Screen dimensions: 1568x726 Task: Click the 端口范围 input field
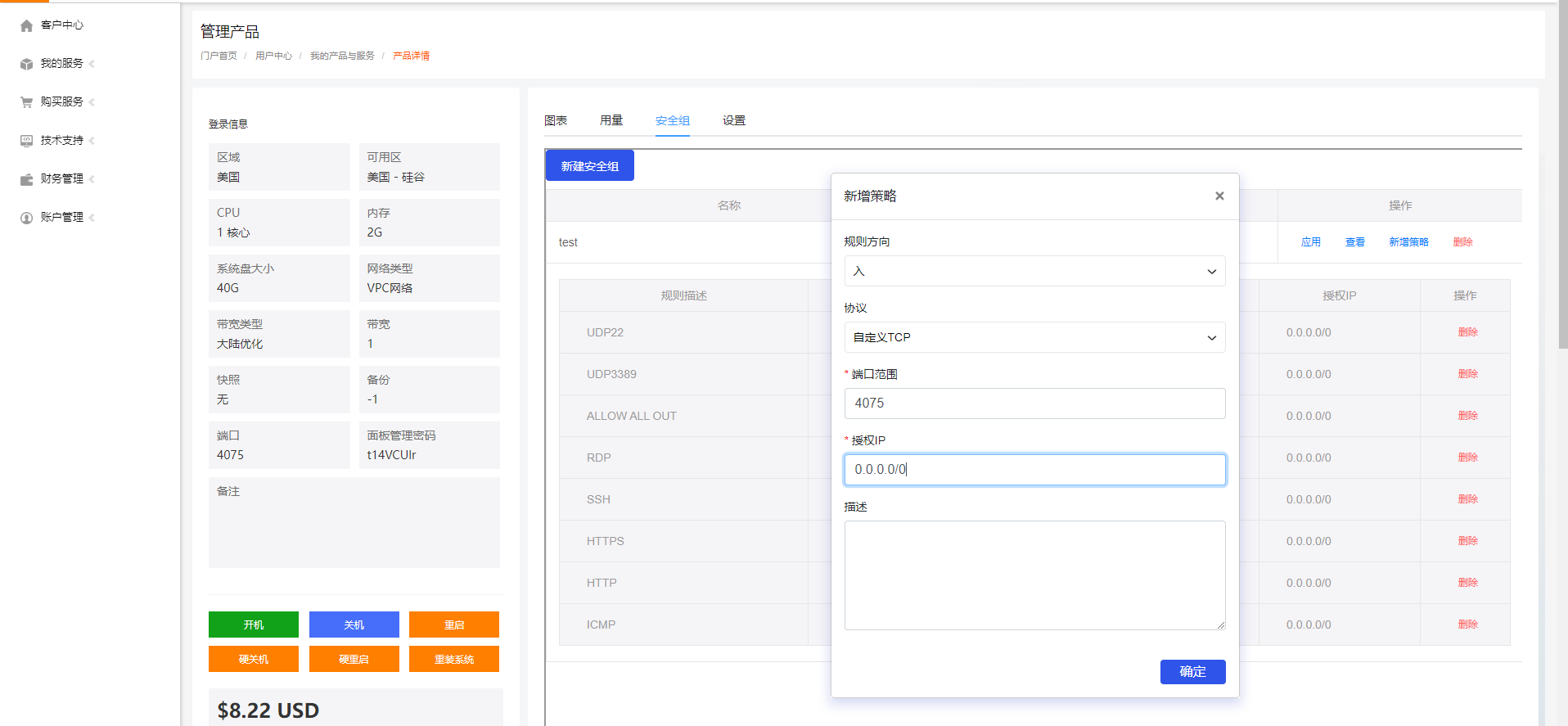tap(1034, 404)
